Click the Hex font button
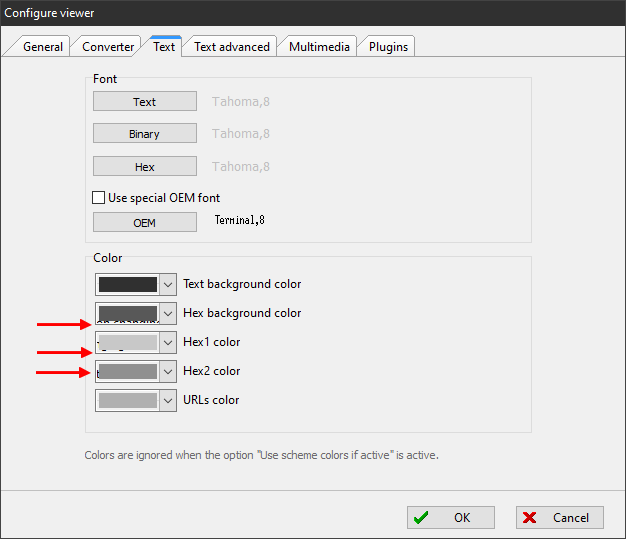626x539 pixels. [x=145, y=166]
